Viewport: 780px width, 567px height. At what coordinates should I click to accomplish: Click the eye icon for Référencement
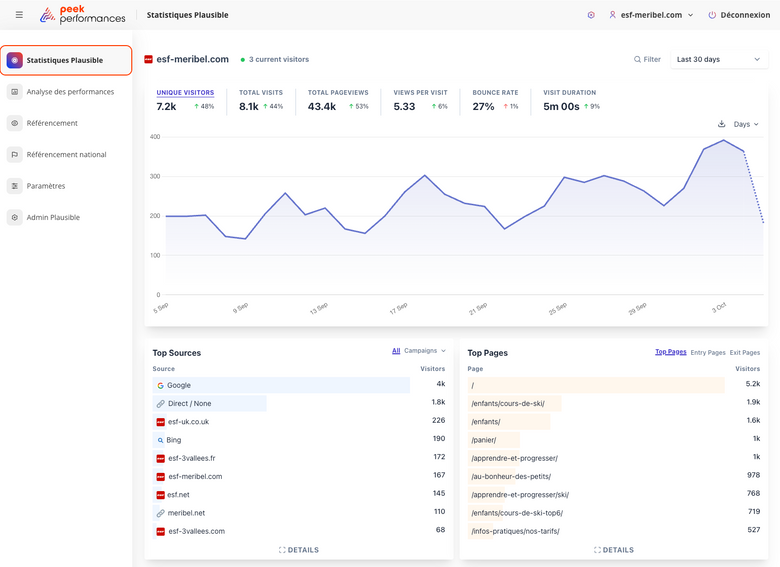tap(14, 123)
